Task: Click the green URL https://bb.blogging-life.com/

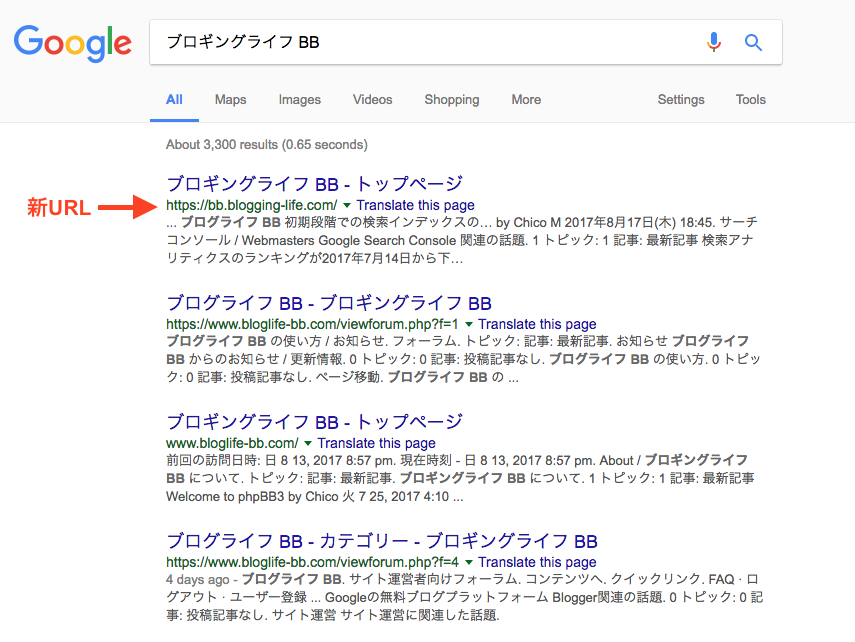Action: (251, 206)
